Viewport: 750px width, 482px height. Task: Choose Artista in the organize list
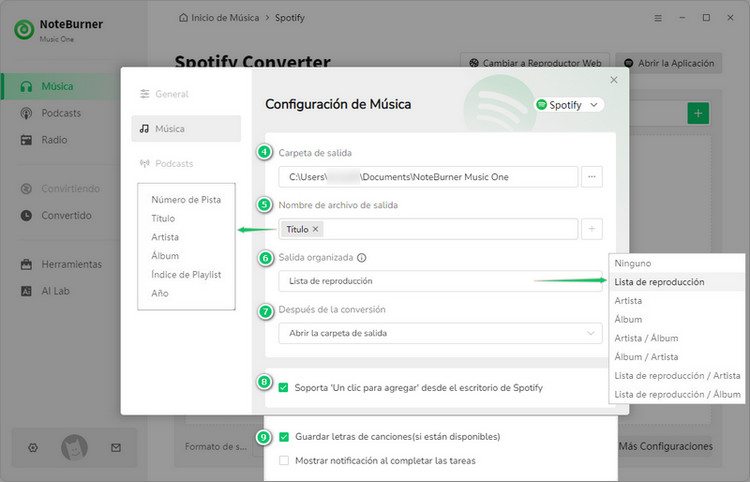(677, 301)
